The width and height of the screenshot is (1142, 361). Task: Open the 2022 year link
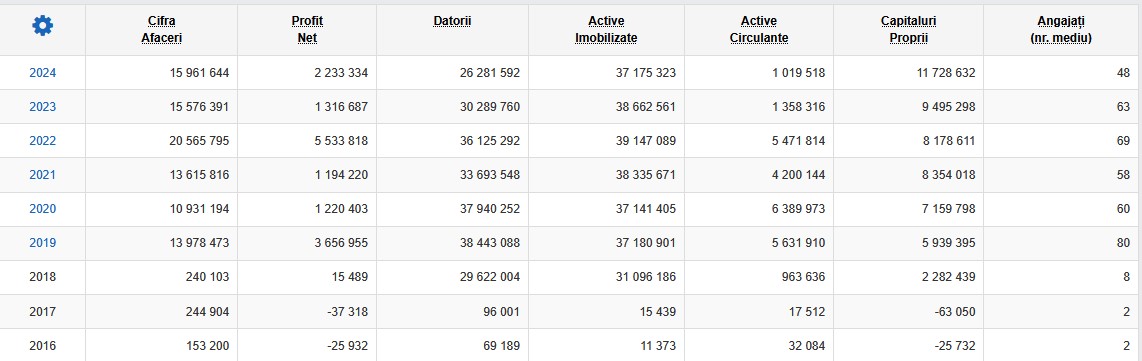(x=42, y=141)
